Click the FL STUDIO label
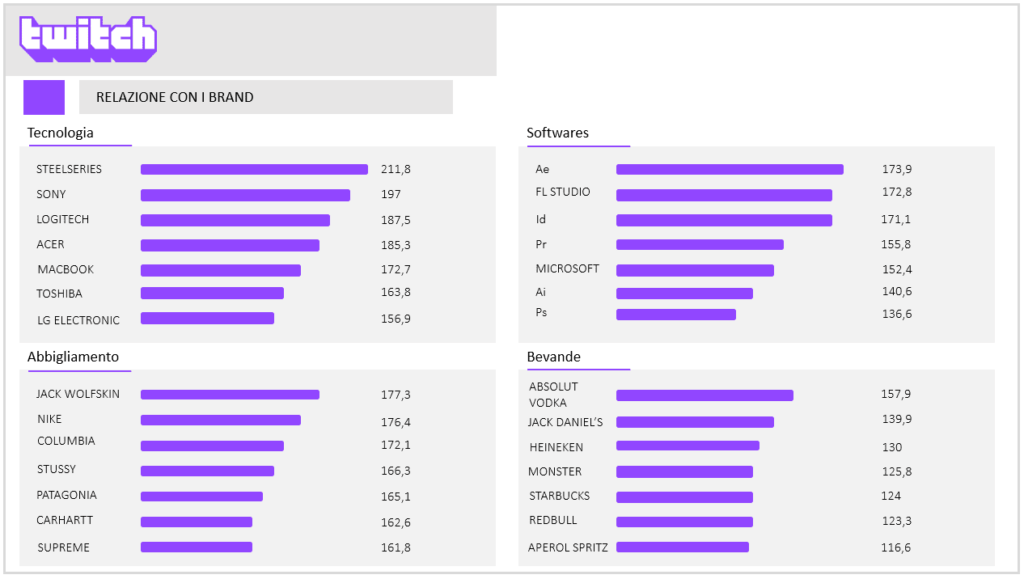 (x=563, y=192)
